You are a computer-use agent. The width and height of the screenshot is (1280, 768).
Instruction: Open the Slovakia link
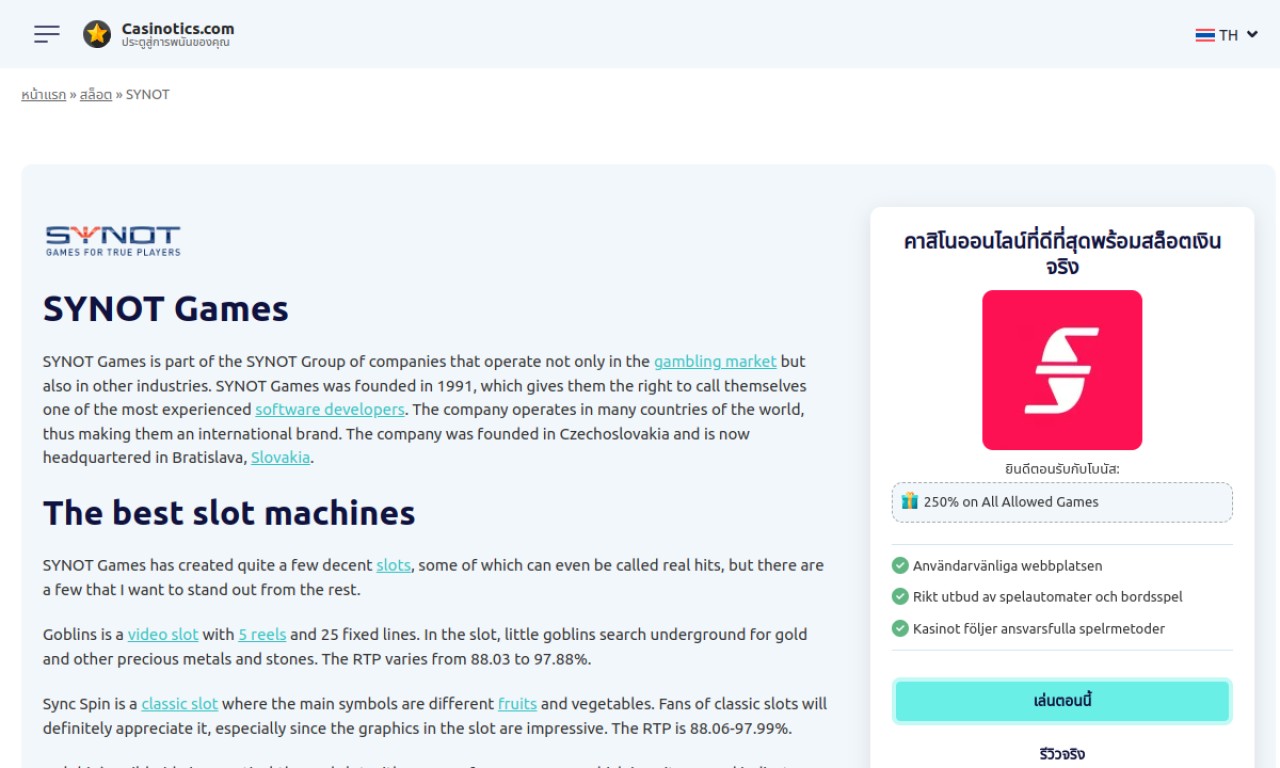click(x=280, y=457)
